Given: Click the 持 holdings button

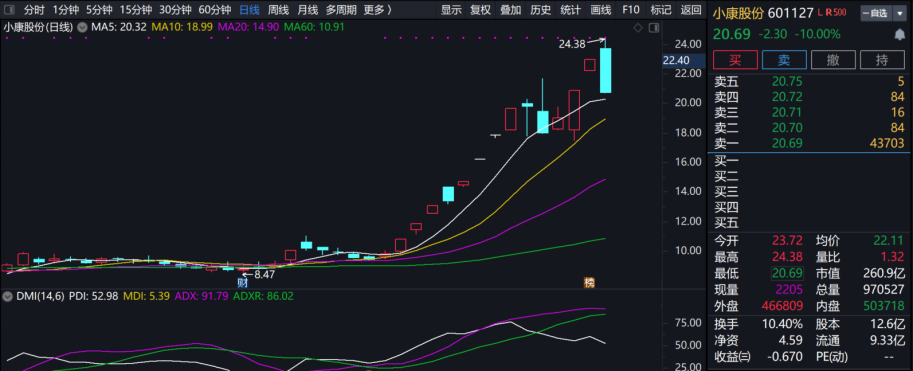Looking at the screenshot, I should pyautogui.click(x=882, y=60).
